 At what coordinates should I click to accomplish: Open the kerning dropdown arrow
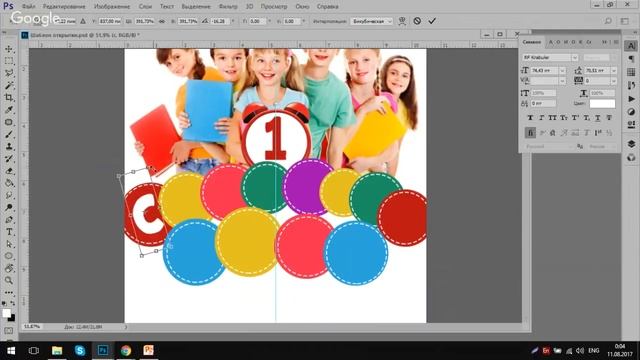[562, 81]
